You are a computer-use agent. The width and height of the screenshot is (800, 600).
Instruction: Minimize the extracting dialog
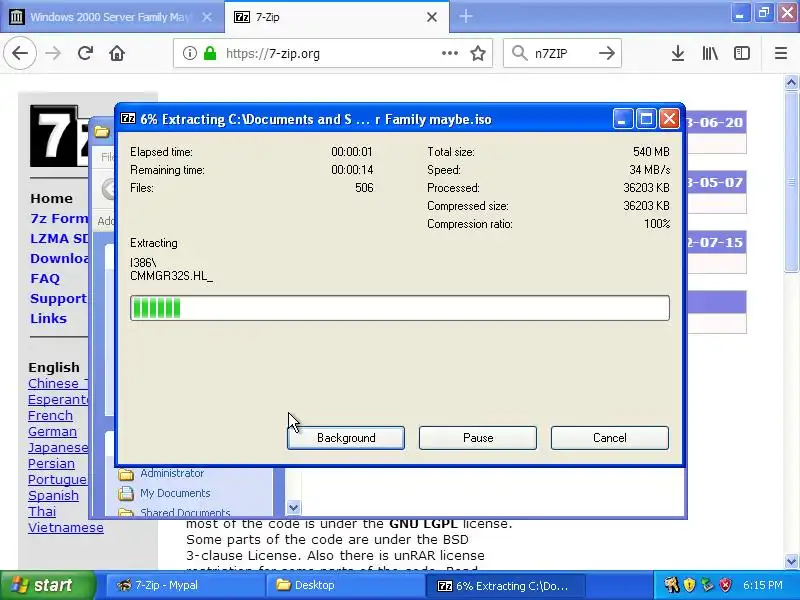click(623, 119)
